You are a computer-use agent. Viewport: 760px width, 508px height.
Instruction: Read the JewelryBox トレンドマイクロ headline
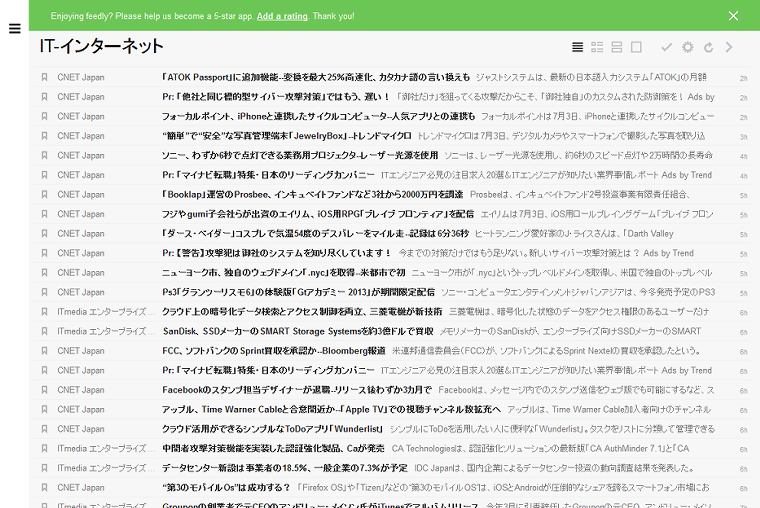pyautogui.click(x=286, y=136)
